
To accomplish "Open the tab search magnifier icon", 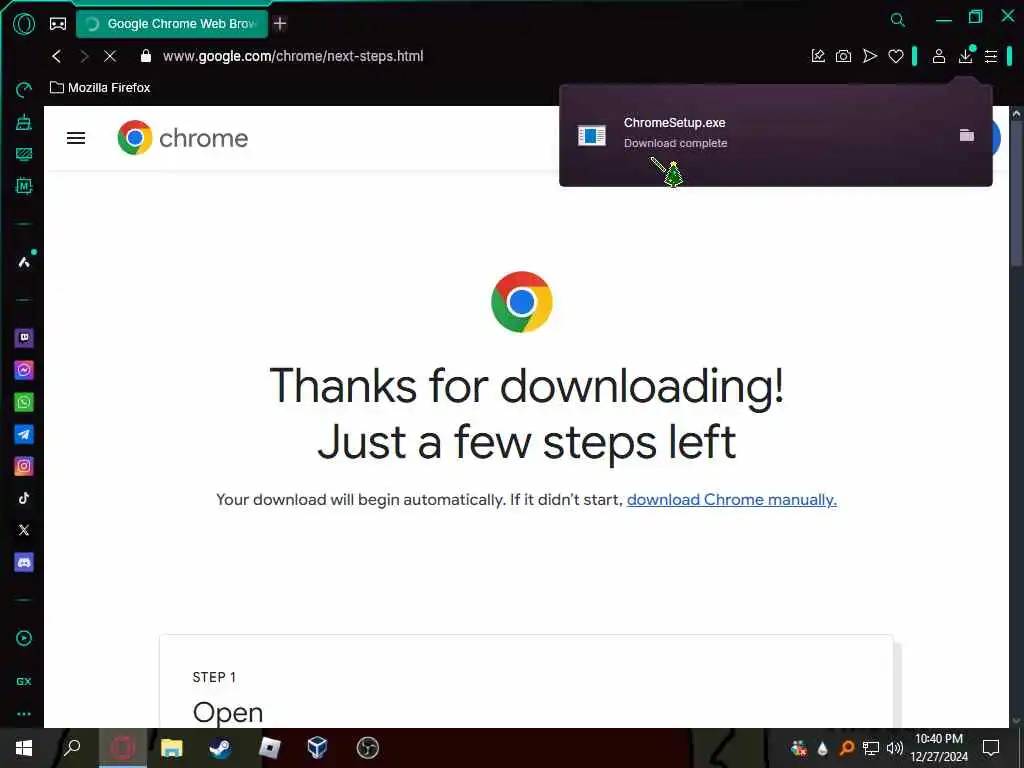I will [898, 20].
